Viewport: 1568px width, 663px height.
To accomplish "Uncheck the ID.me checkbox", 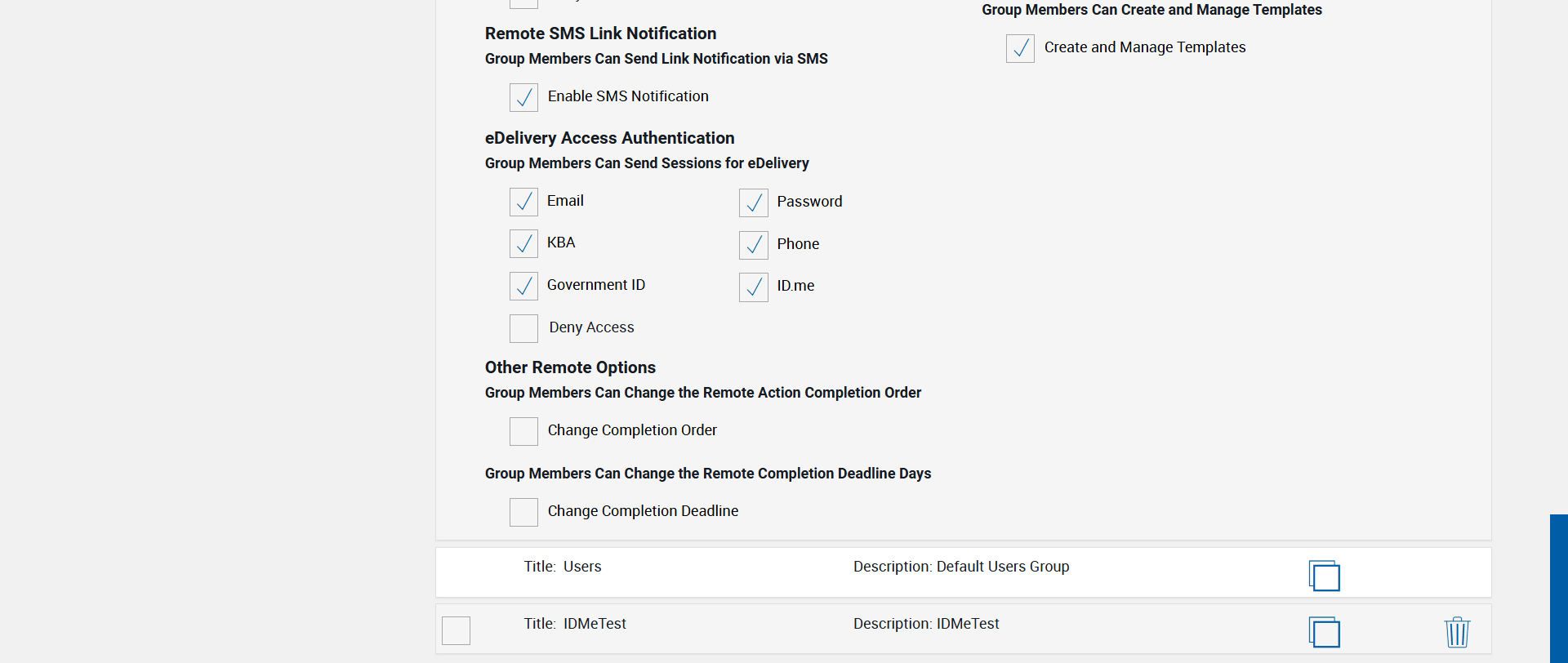I will pyautogui.click(x=753, y=287).
